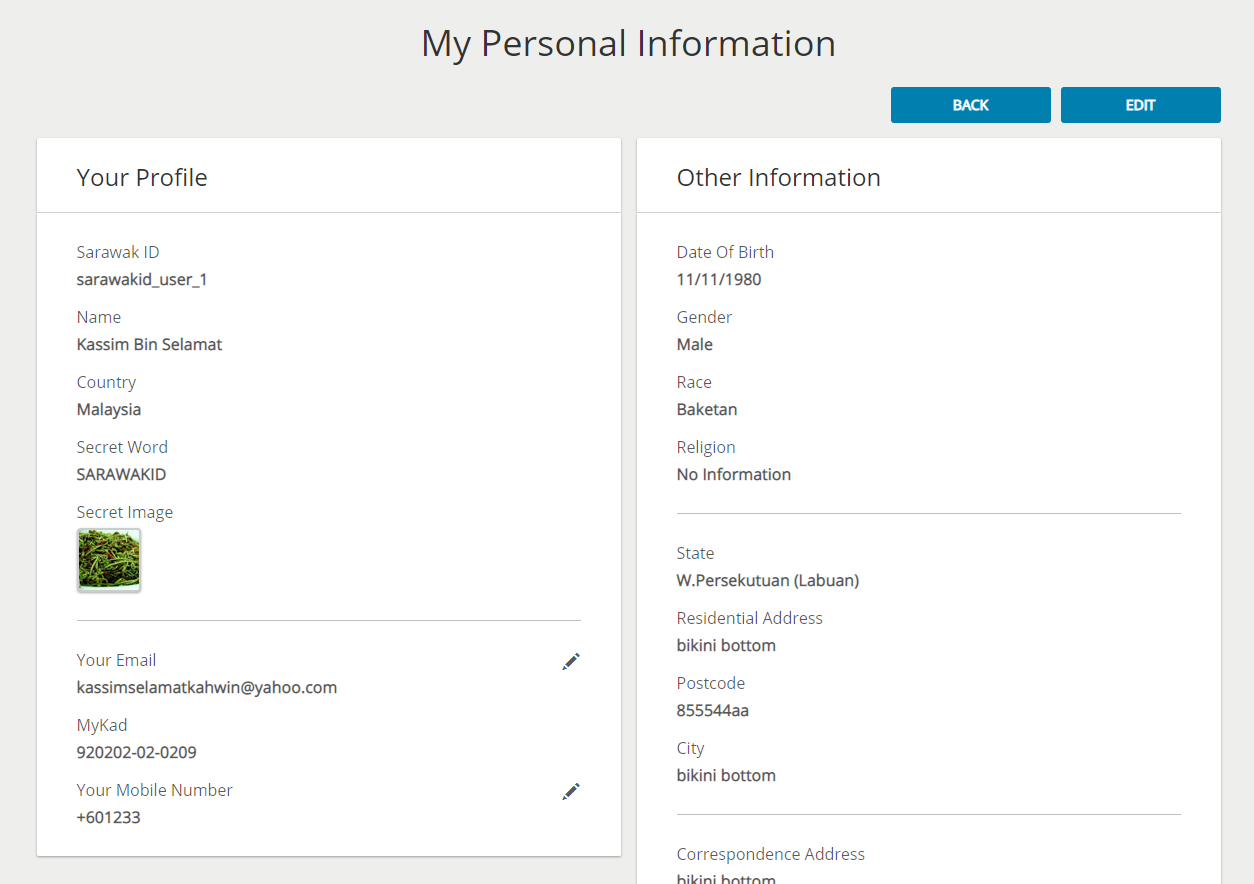The width and height of the screenshot is (1254, 884).
Task: Click the pencil icon beside Your Email
Action: (x=571, y=661)
